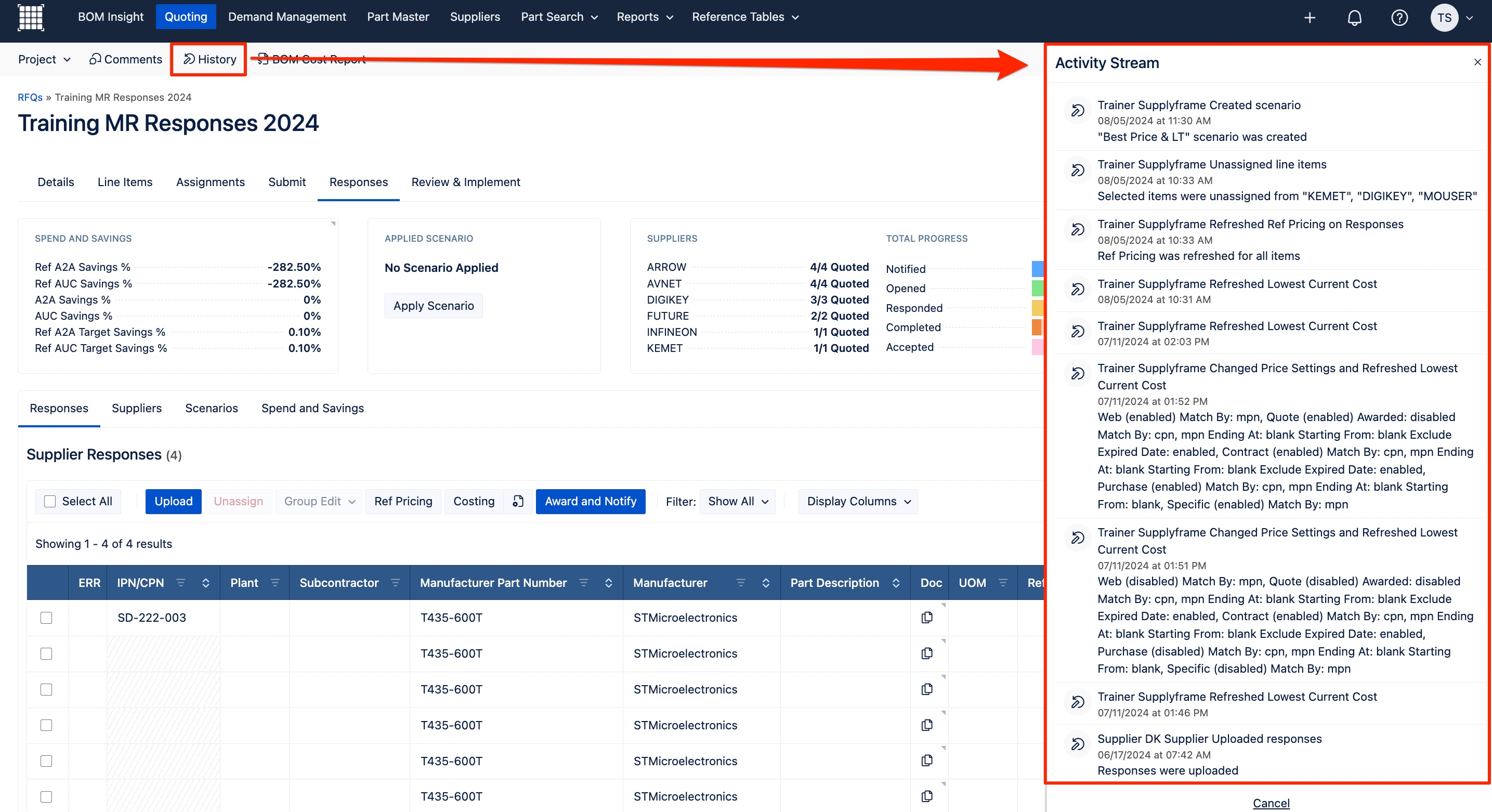The image size is (1492, 812).
Task: Open Demand Management
Action: click(x=286, y=17)
